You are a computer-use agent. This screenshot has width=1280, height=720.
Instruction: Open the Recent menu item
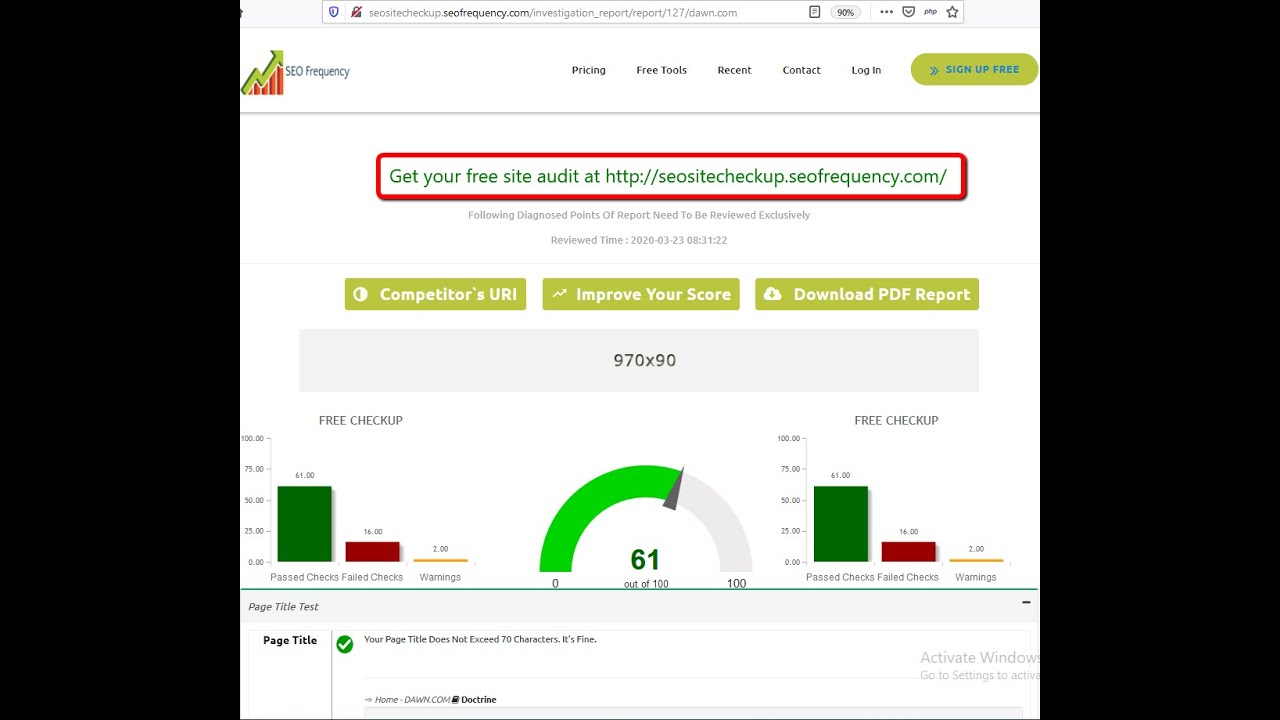click(734, 70)
